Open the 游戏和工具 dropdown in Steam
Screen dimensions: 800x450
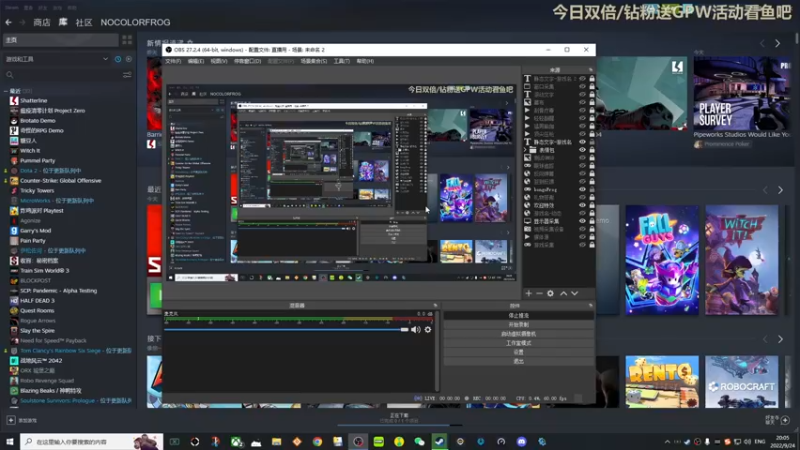pyautogui.click(x=56, y=59)
